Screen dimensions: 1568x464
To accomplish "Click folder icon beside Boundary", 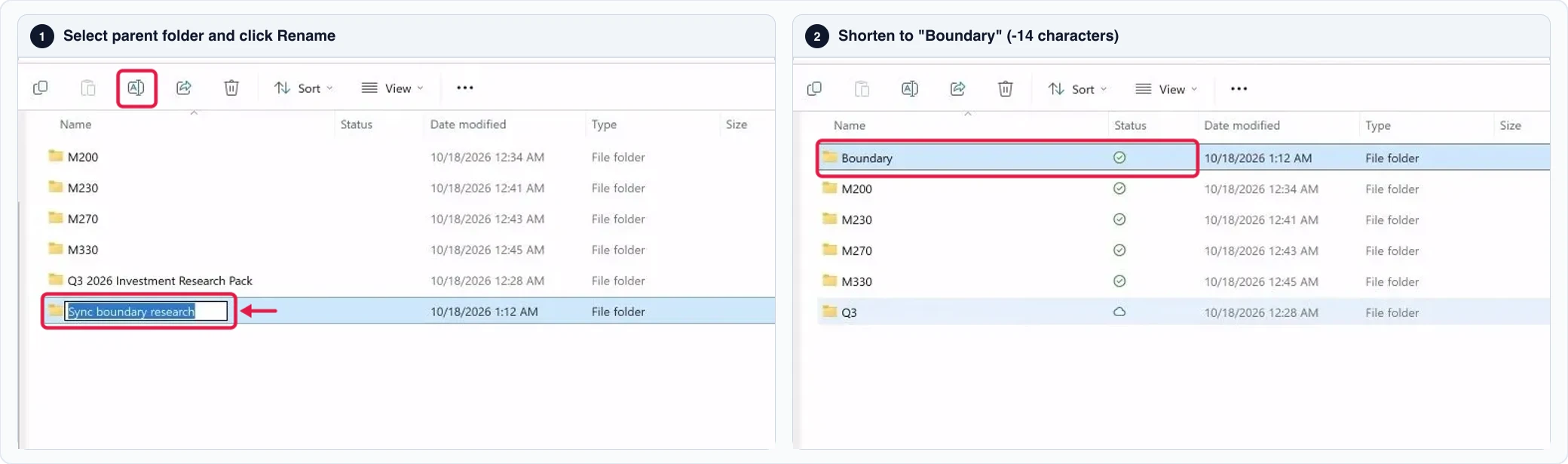I will (x=830, y=156).
